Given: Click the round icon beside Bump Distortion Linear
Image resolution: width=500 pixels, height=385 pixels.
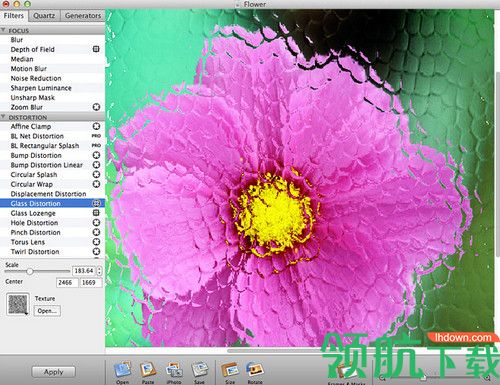Looking at the screenshot, I should [96, 165].
